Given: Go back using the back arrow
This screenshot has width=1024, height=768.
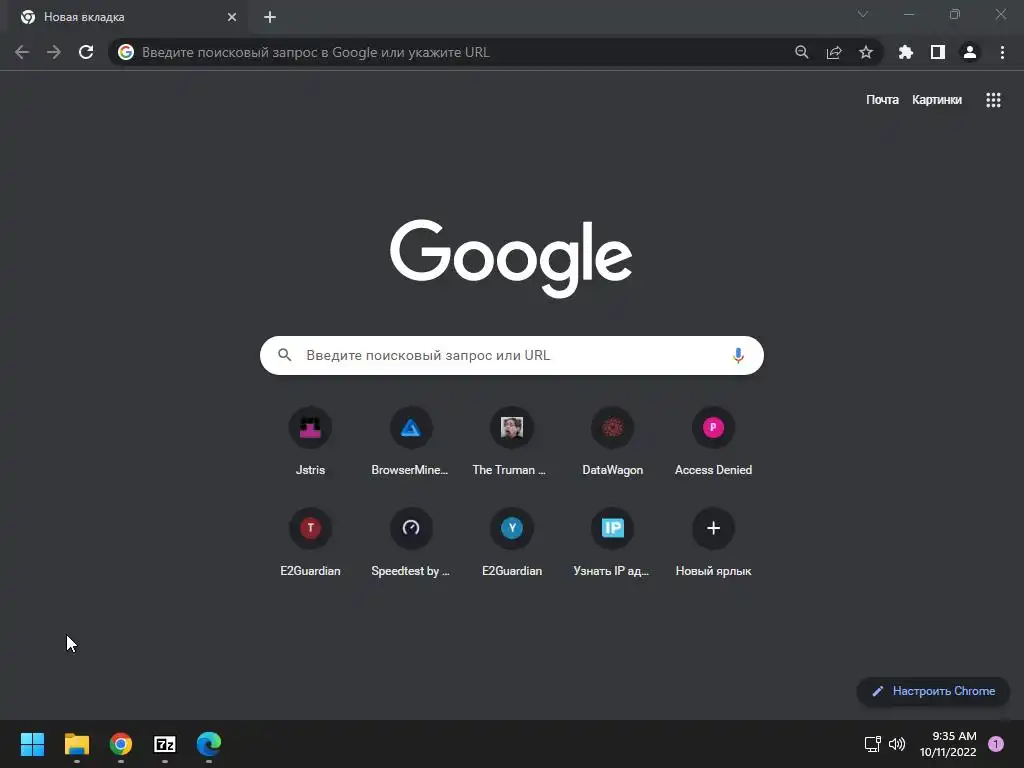Looking at the screenshot, I should point(22,52).
